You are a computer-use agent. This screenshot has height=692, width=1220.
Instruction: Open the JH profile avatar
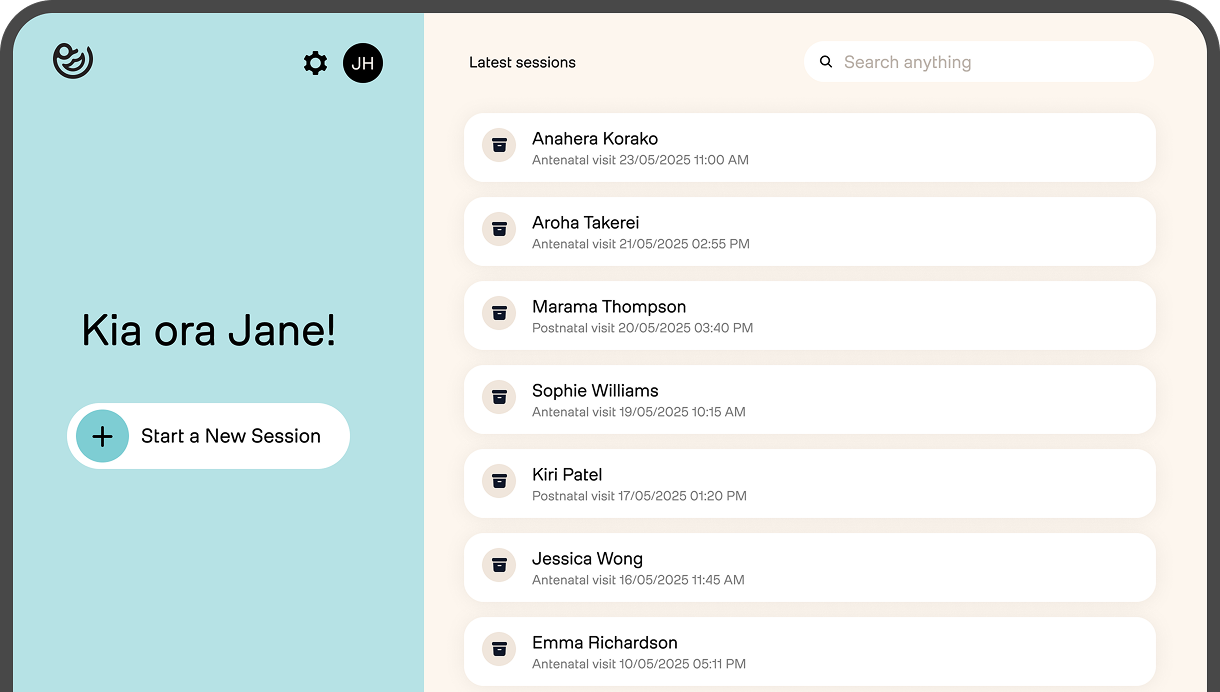[363, 63]
